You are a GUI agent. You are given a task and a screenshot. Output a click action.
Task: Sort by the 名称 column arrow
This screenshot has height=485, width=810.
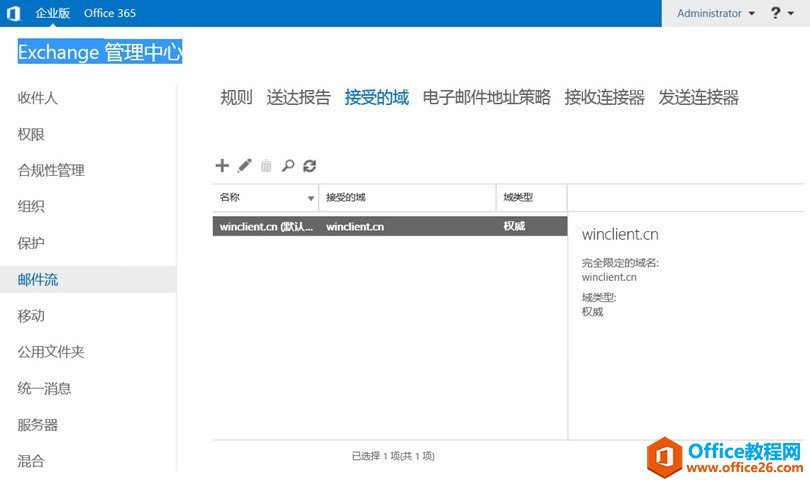pos(310,198)
